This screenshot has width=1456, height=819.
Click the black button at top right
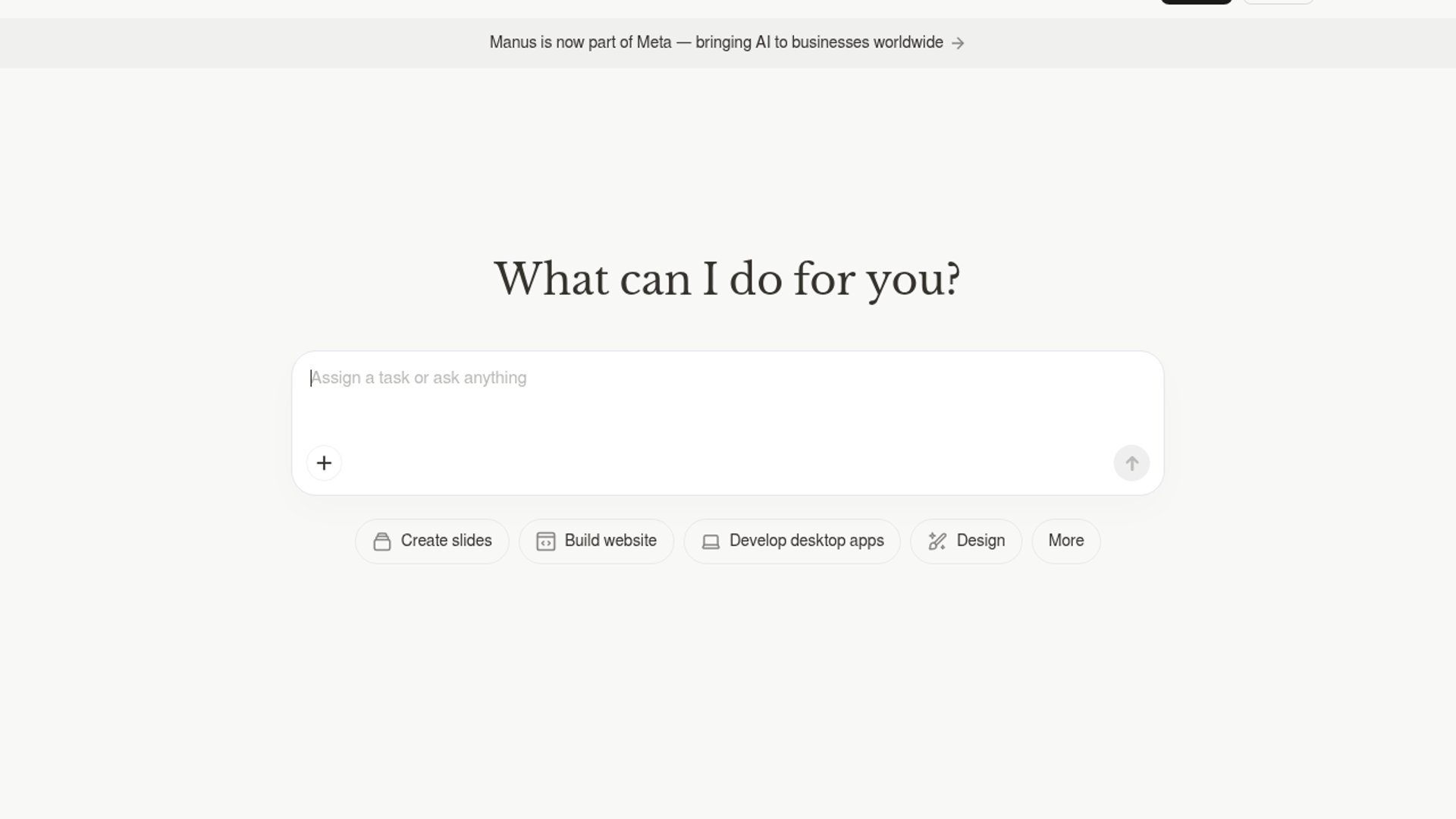1196,2
